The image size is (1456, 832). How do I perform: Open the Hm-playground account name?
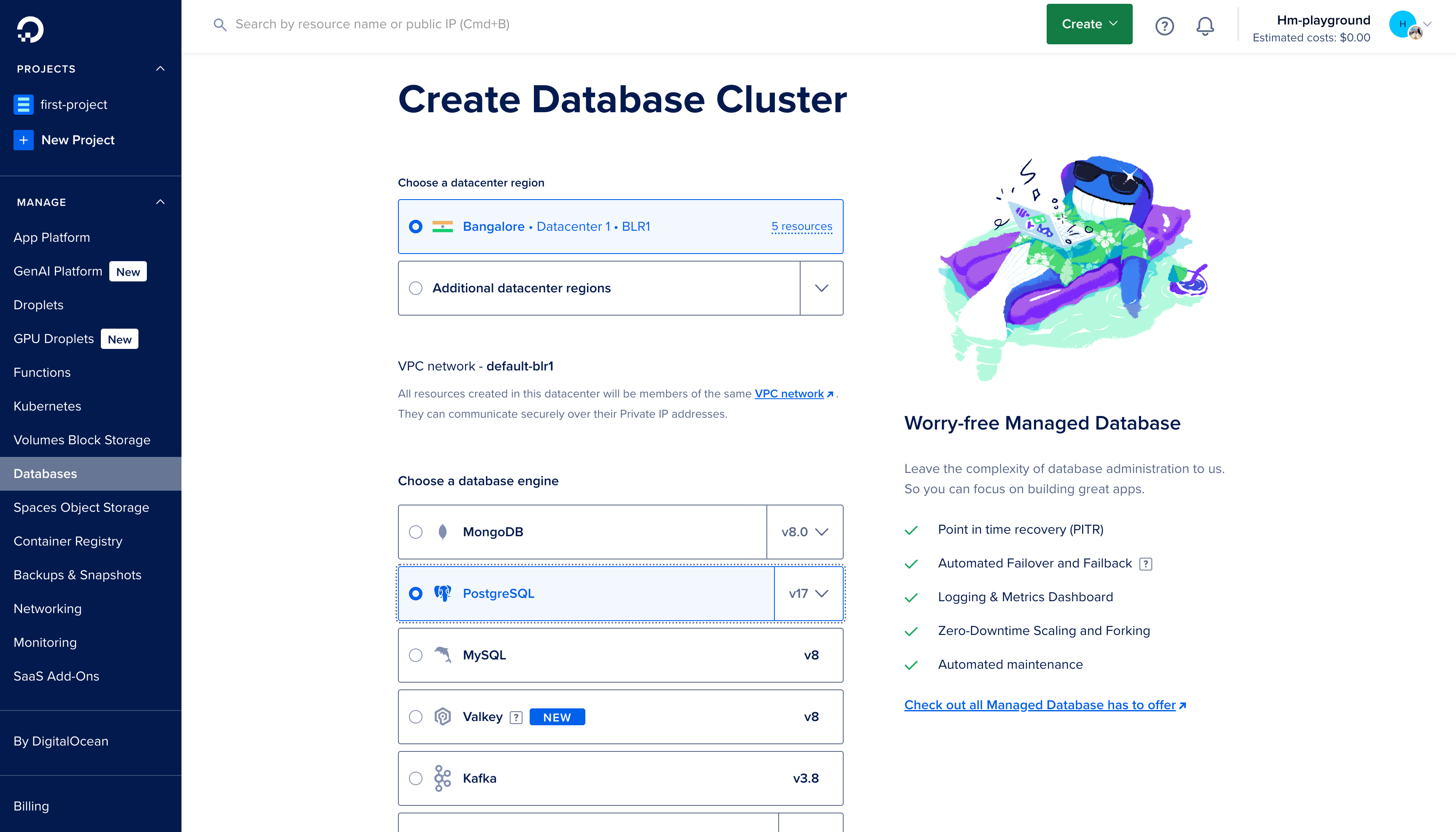click(x=1323, y=20)
